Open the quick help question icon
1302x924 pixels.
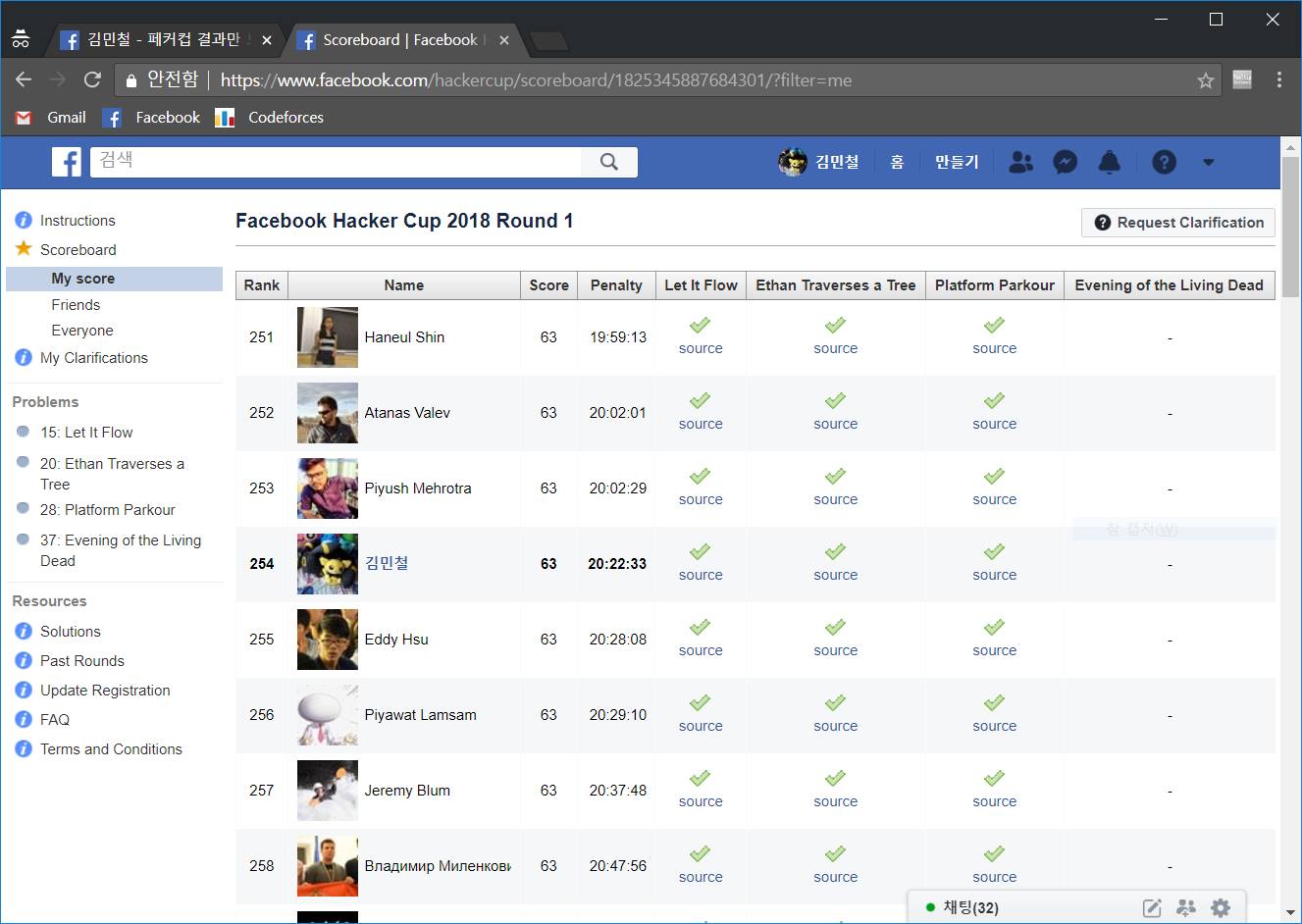tap(1164, 162)
